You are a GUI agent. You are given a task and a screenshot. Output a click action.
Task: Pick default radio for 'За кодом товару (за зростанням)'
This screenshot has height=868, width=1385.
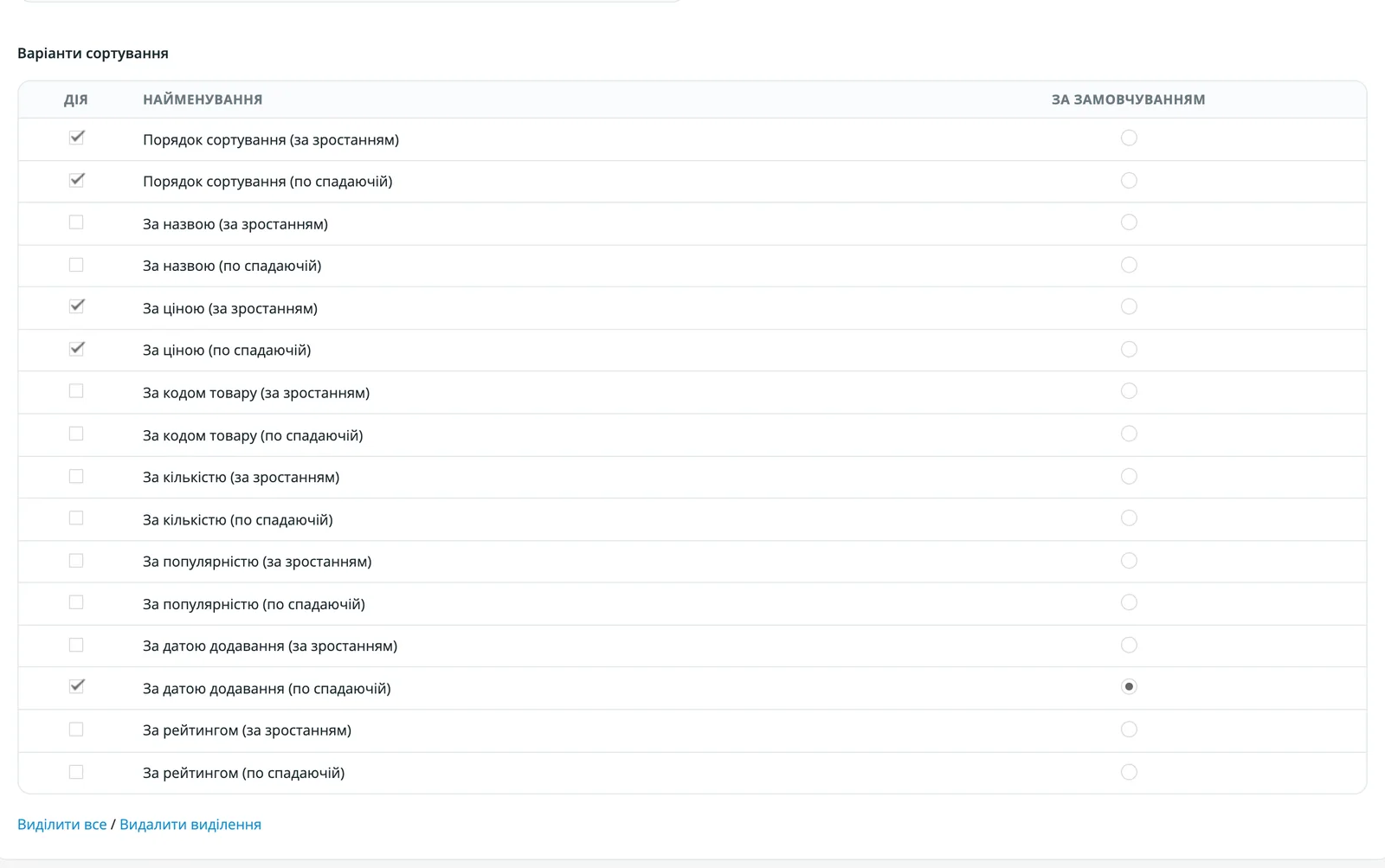tap(1129, 391)
